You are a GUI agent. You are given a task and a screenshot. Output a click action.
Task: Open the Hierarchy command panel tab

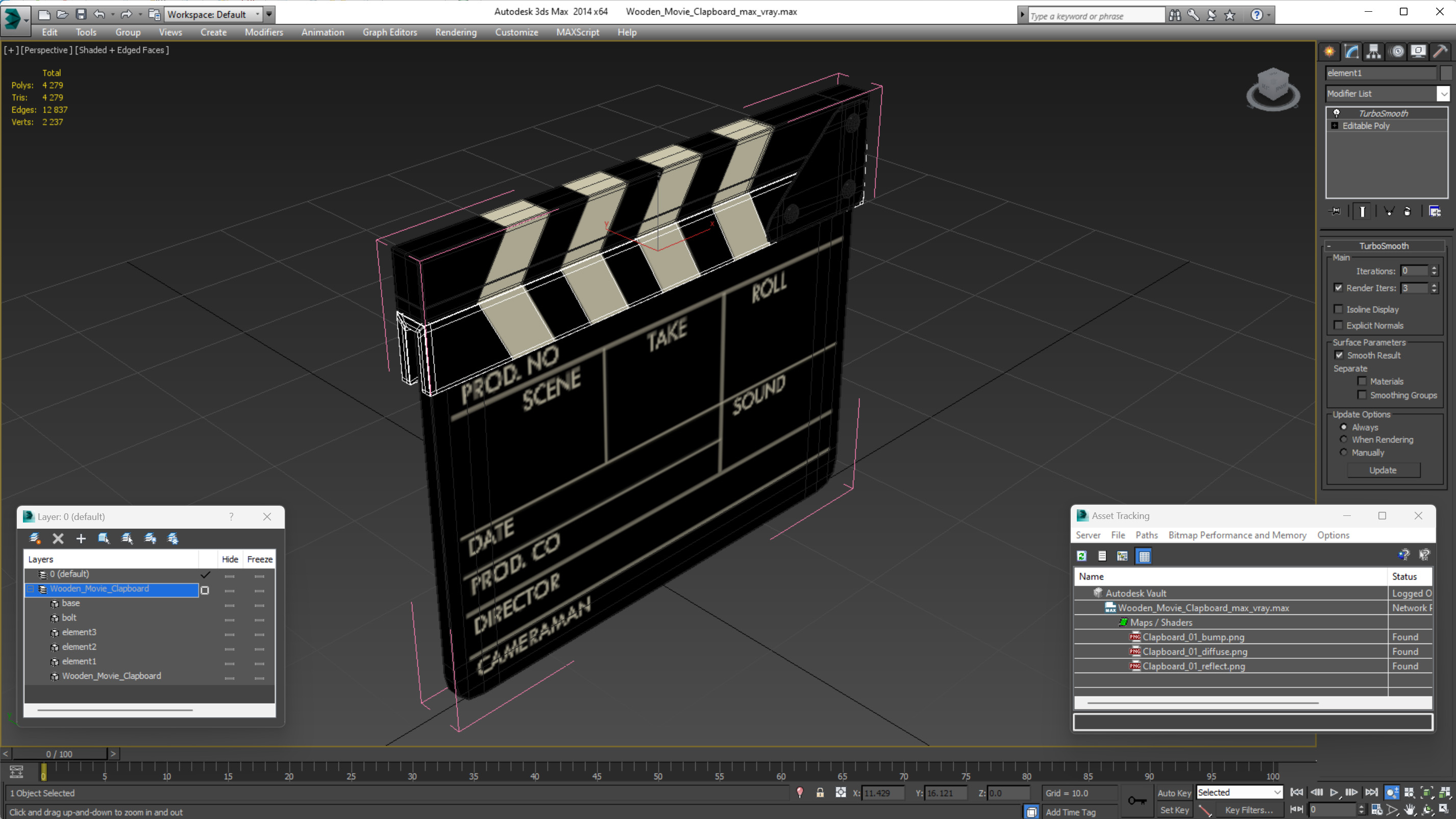[x=1373, y=52]
